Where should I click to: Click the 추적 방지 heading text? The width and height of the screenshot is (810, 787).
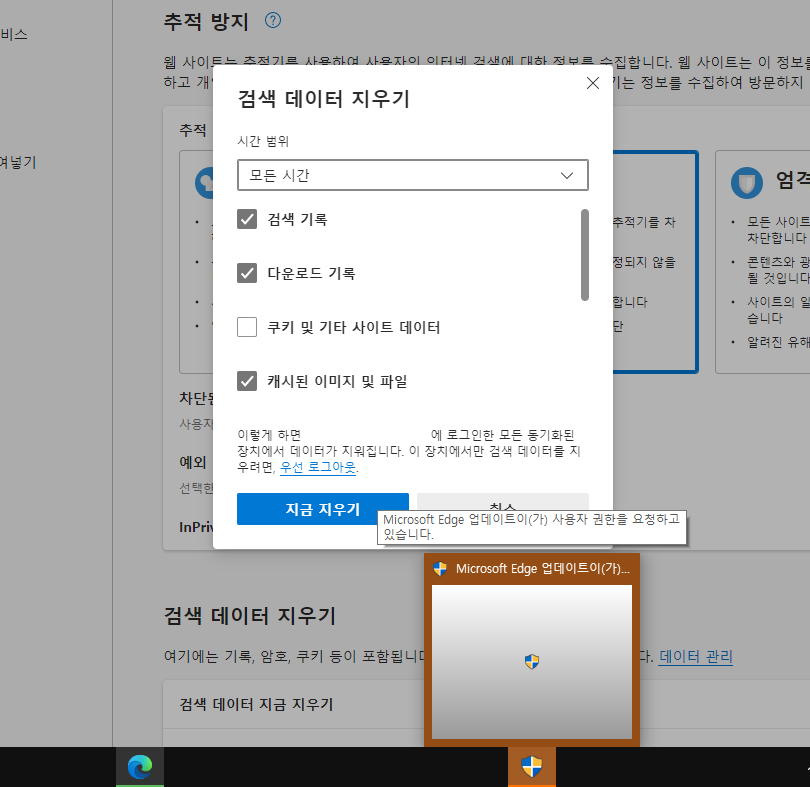pyautogui.click(x=206, y=22)
